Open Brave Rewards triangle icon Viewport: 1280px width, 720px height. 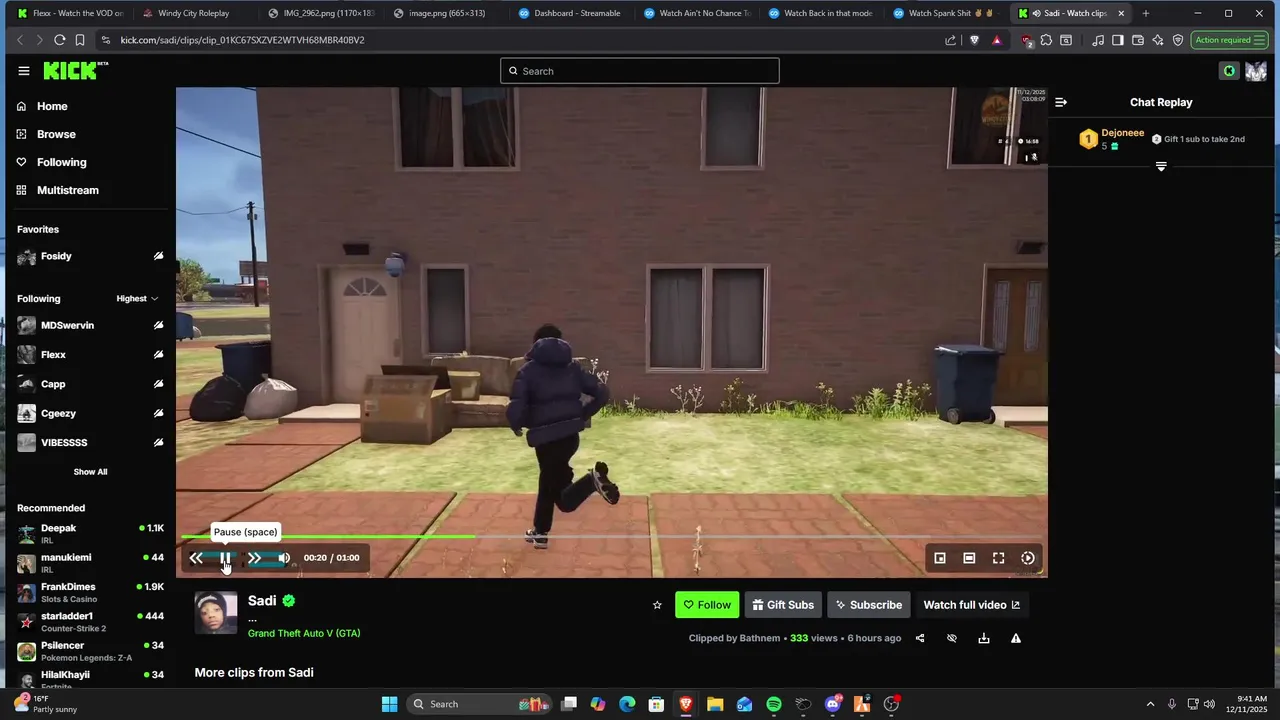997,40
